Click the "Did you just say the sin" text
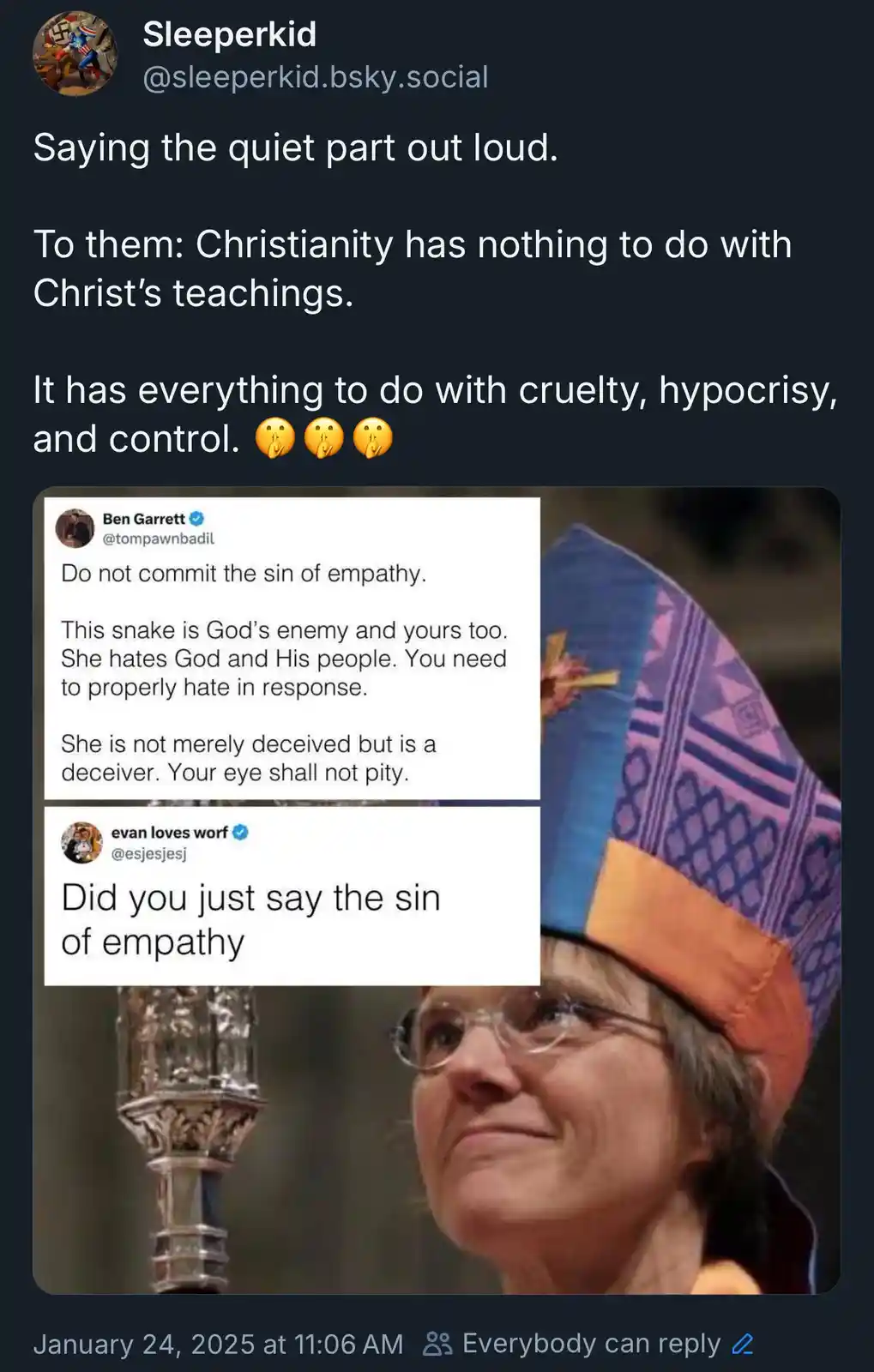The height and width of the screenshot is (1372, 874). coord(250,898)
